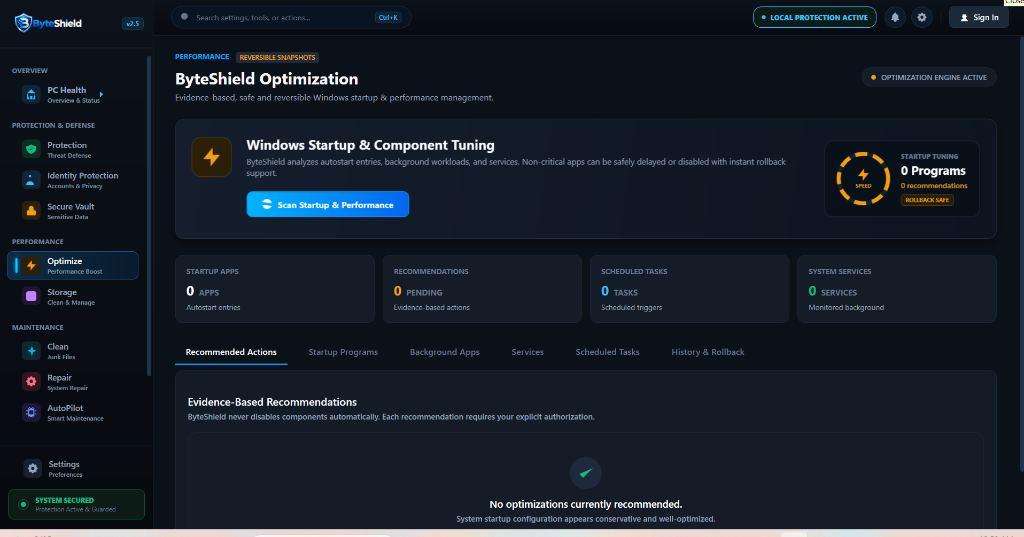The width and height of the screenshot is (1024, 537).
Task: Open Repair gear icon in sidebar
Action: (x=31, y=382)
